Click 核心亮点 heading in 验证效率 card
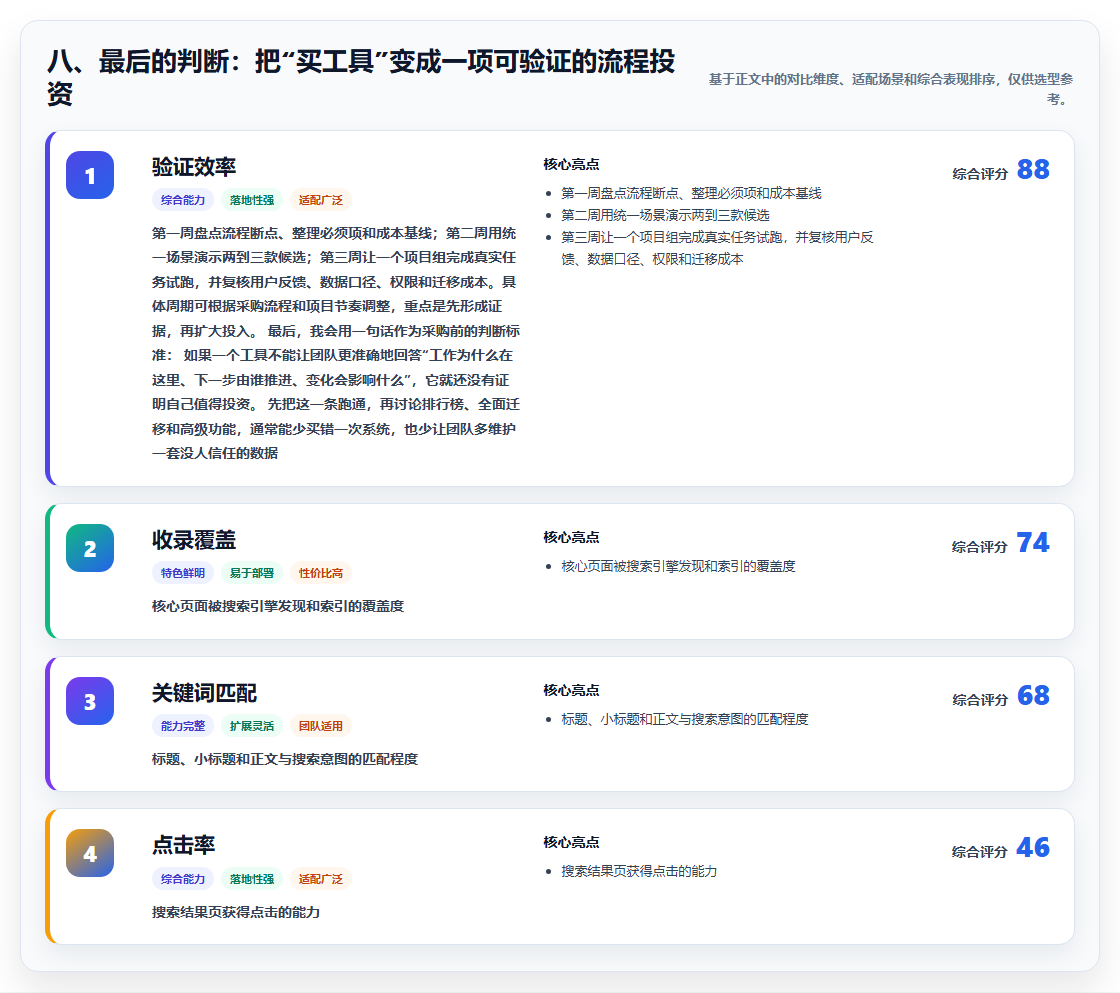1120x993 pixels. [x=571, y=164]
